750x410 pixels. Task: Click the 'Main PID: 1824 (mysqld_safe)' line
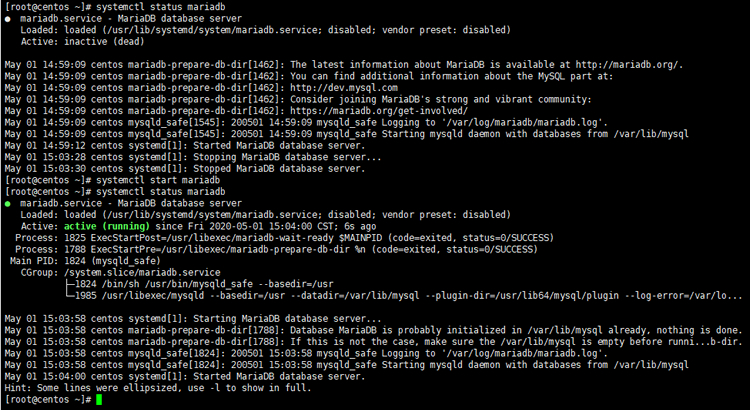(x=85, y=261)
